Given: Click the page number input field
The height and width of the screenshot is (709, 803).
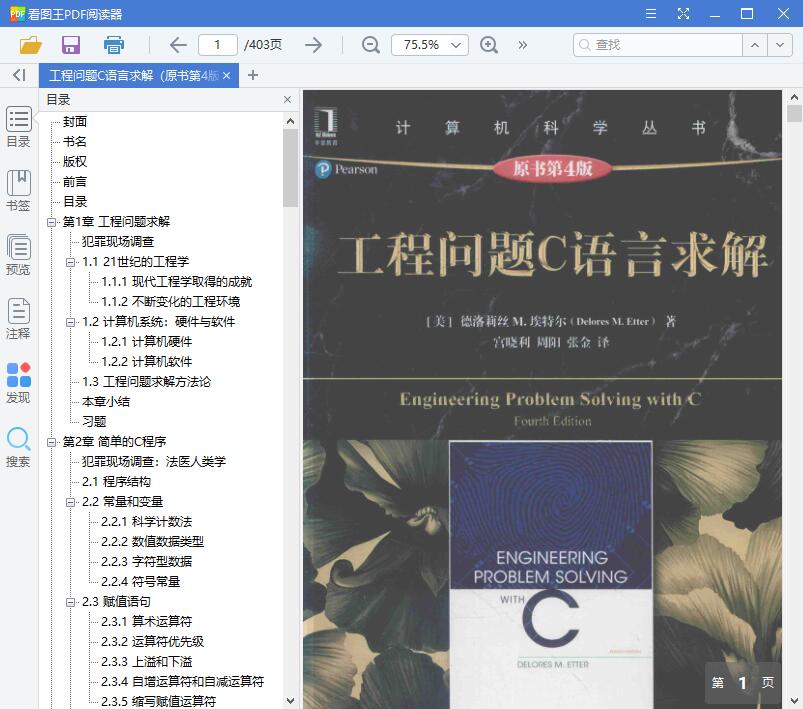Looking at the screenshot, I should click(x=218, y=45).
